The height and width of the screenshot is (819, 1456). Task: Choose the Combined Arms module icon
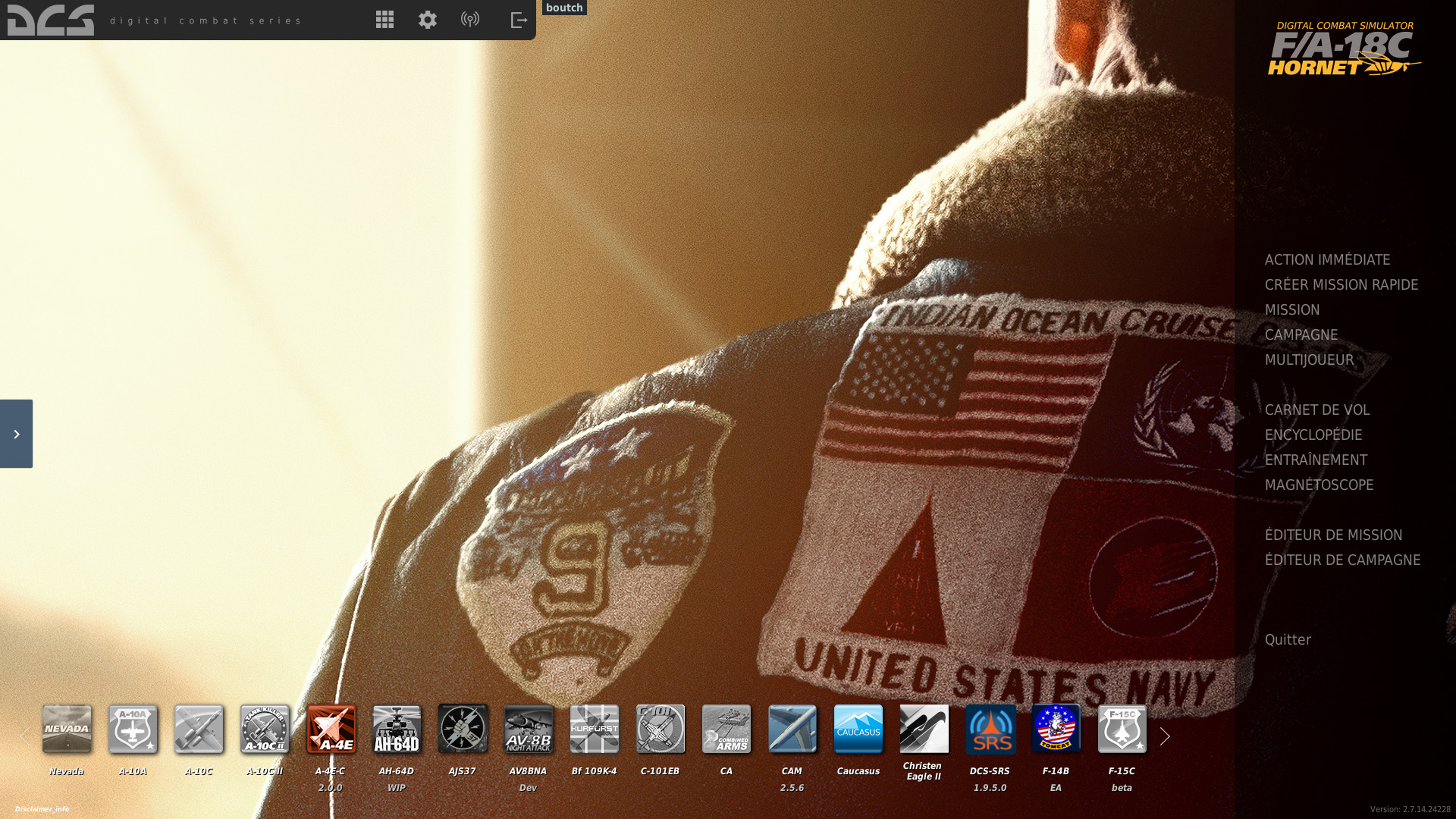click(726, 729)
